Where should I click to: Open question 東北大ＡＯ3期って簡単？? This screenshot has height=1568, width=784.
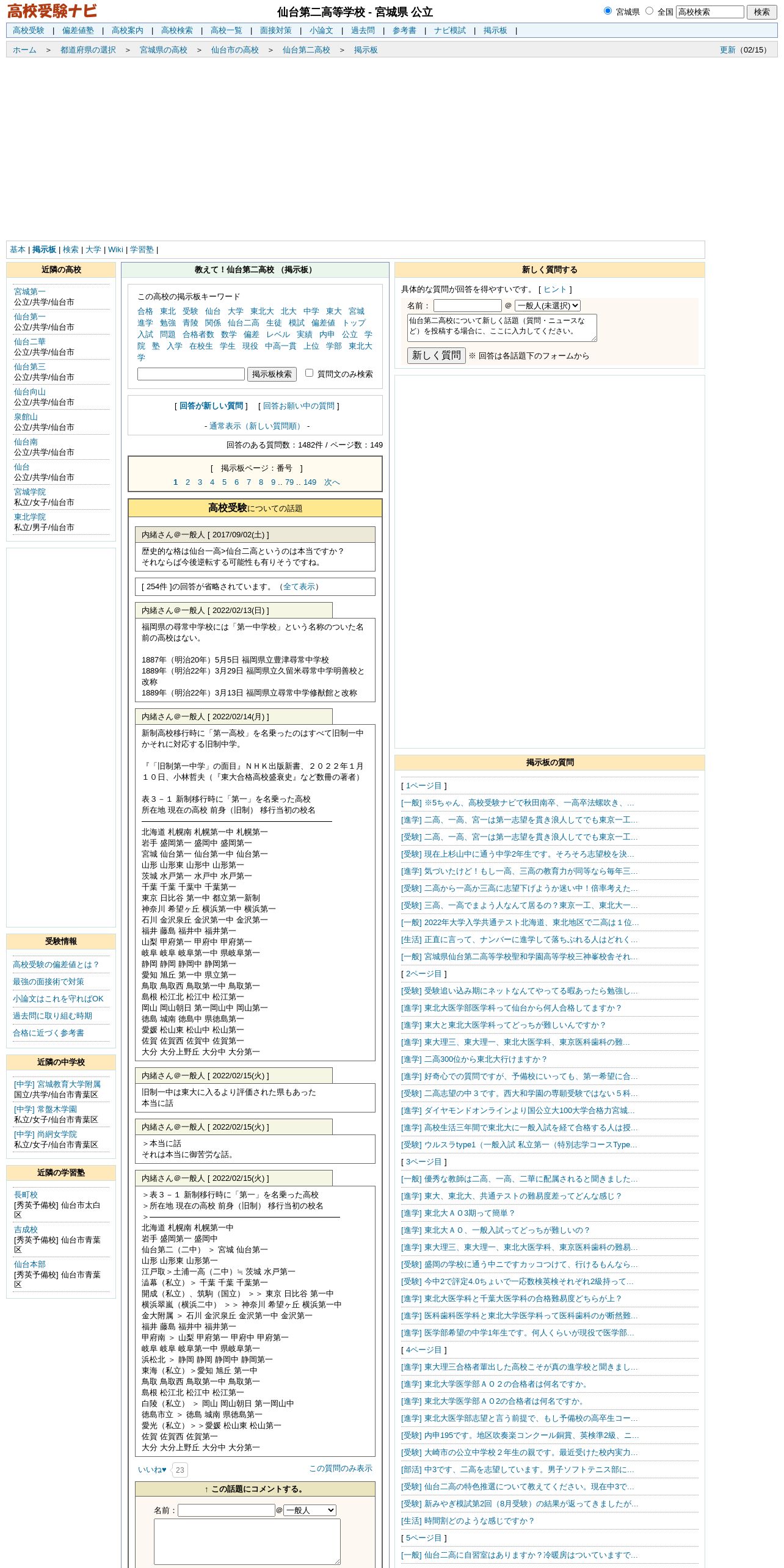pyautogui.click(x=458, y=1213)
